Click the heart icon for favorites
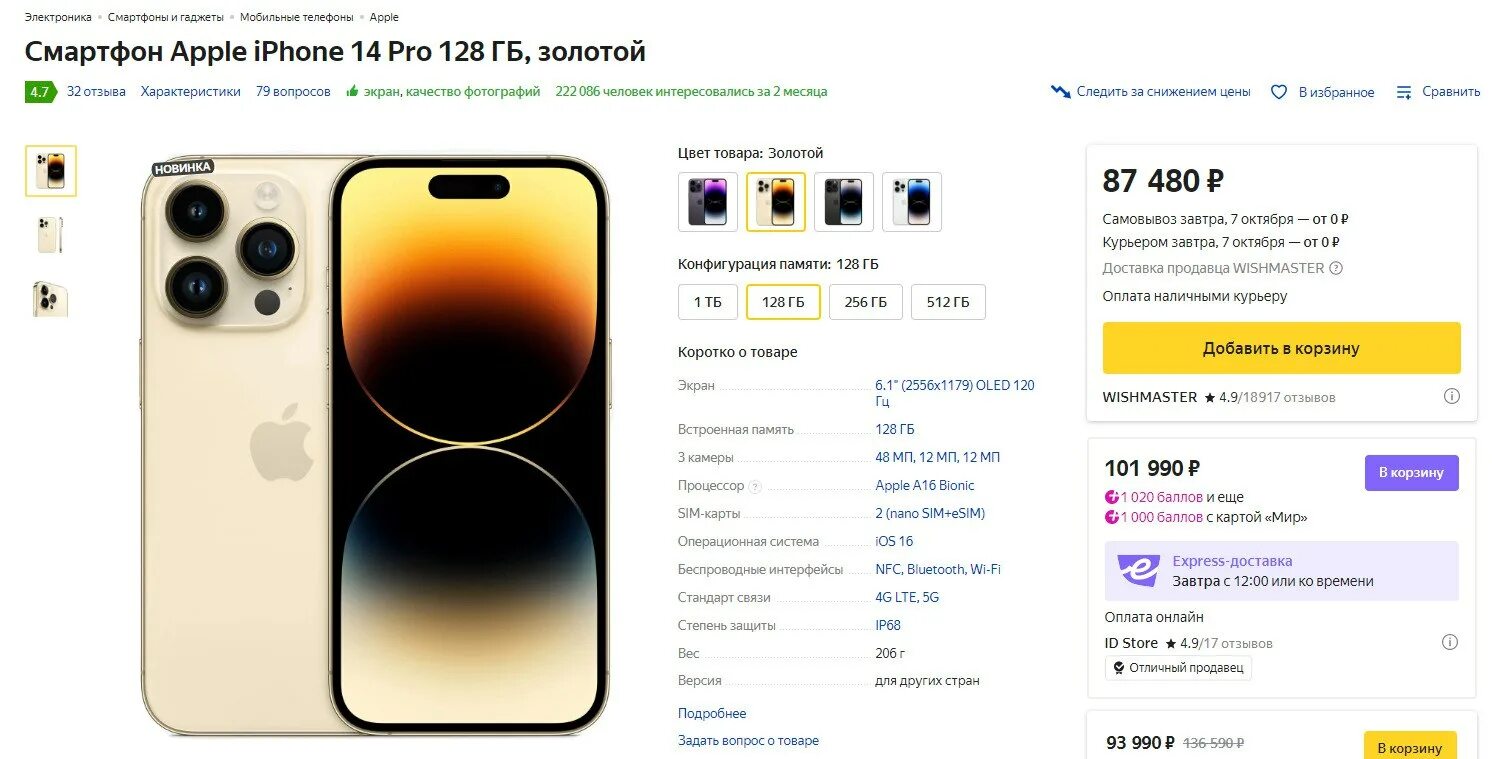Screen dimensions: 1492x759 tap(1278, 92)
